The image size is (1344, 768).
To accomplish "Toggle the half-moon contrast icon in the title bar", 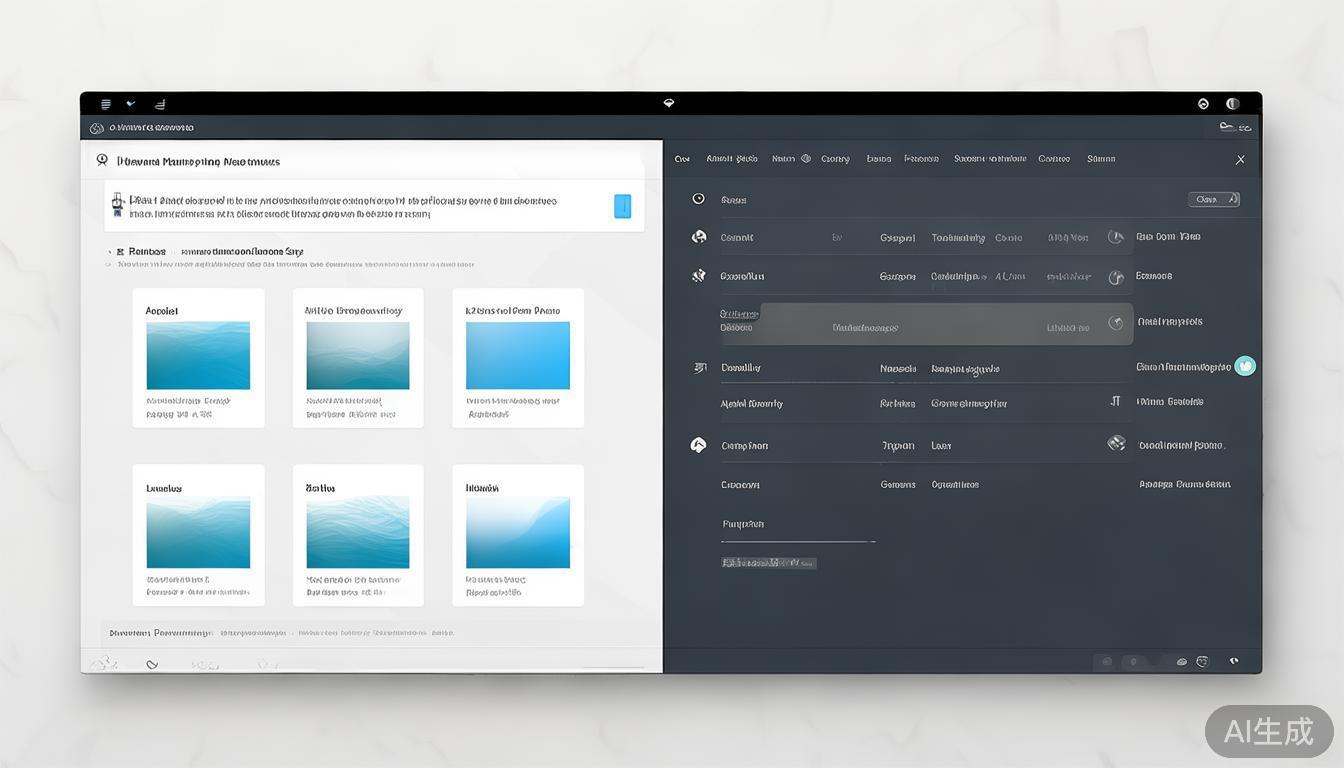I will coord(1233,104).
